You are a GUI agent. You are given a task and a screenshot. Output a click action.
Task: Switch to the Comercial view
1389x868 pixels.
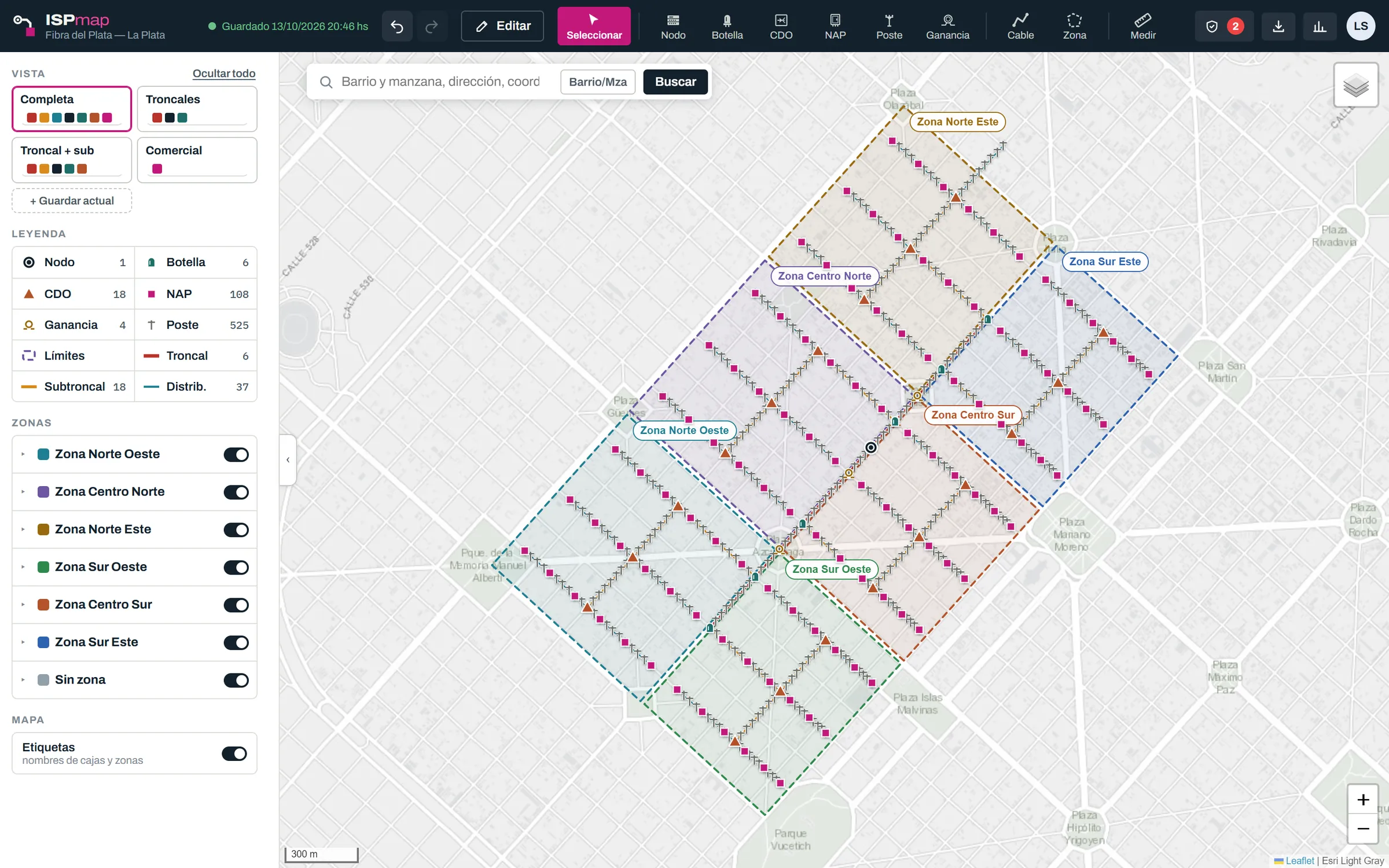197,160
